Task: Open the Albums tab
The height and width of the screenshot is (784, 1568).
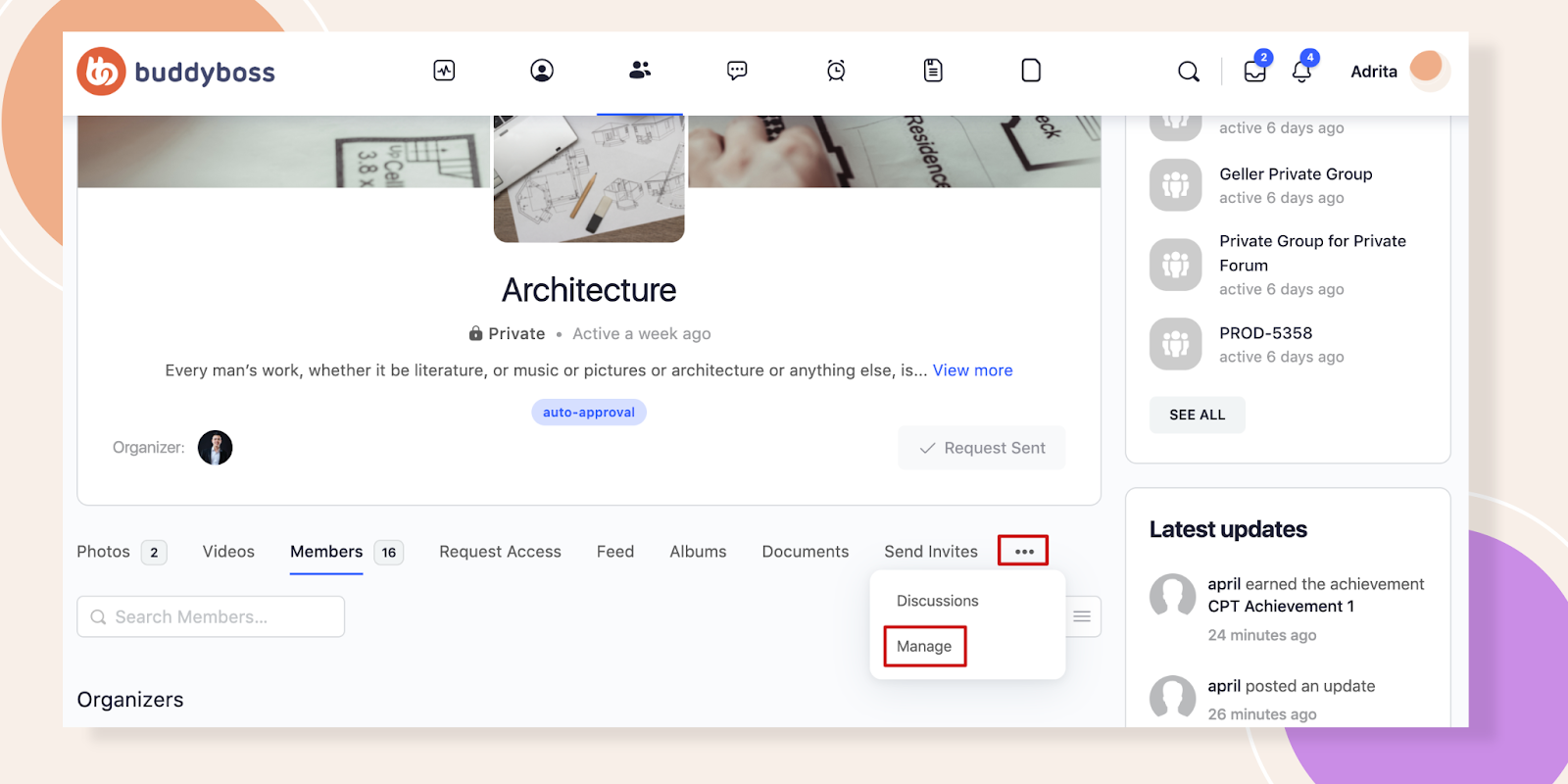Action: (x=698, y=552)
